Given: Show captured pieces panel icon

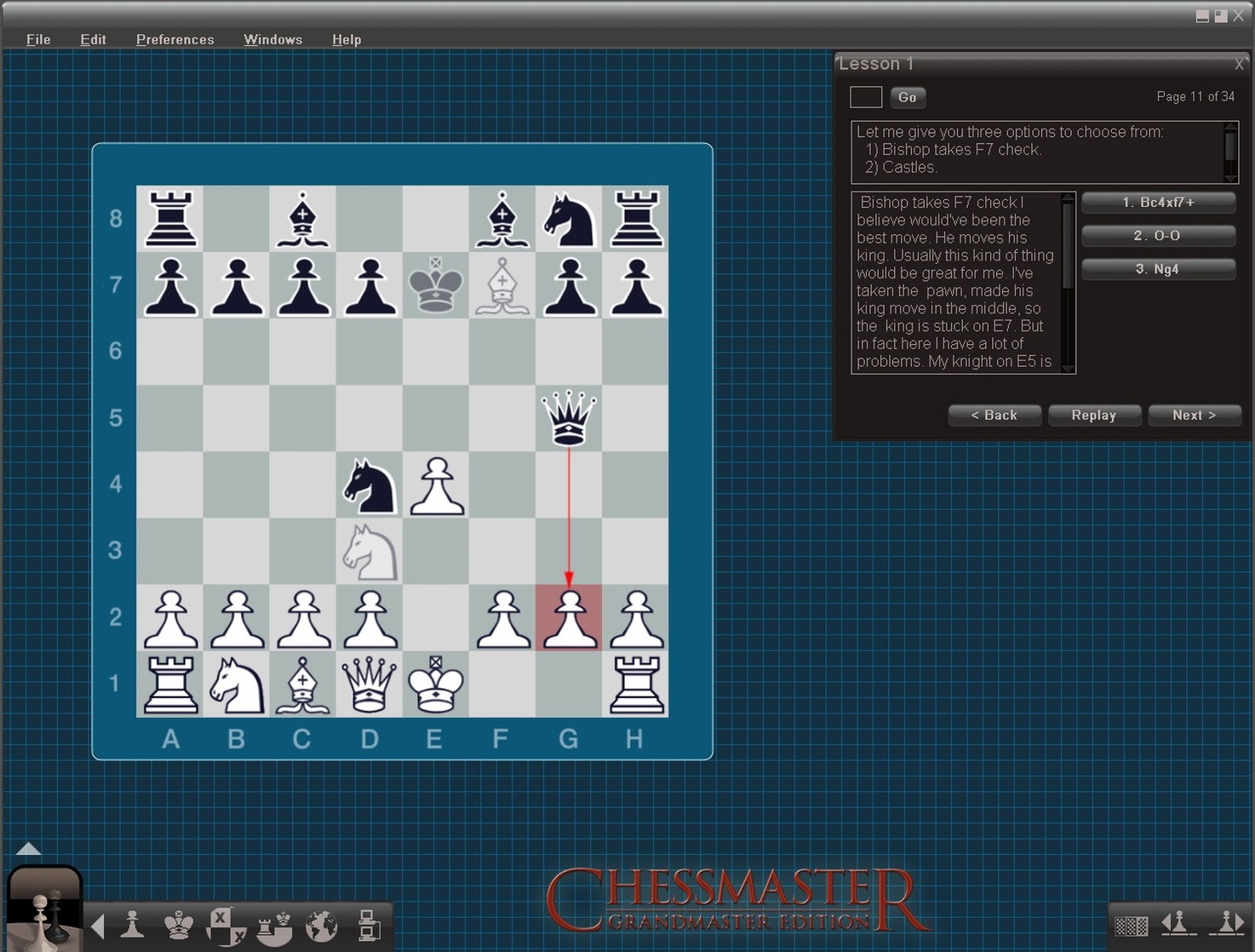Looking at the screenshot, I should click(226, 926).
